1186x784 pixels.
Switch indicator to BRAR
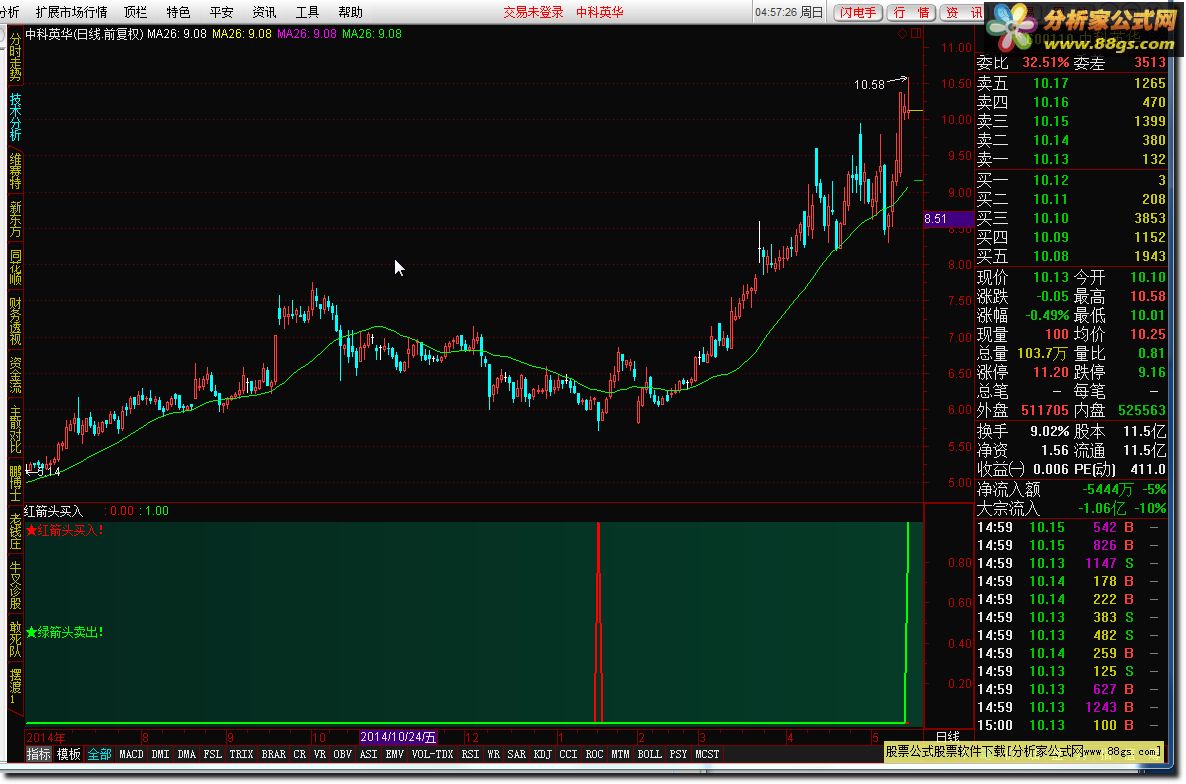(x=274, y=754)
